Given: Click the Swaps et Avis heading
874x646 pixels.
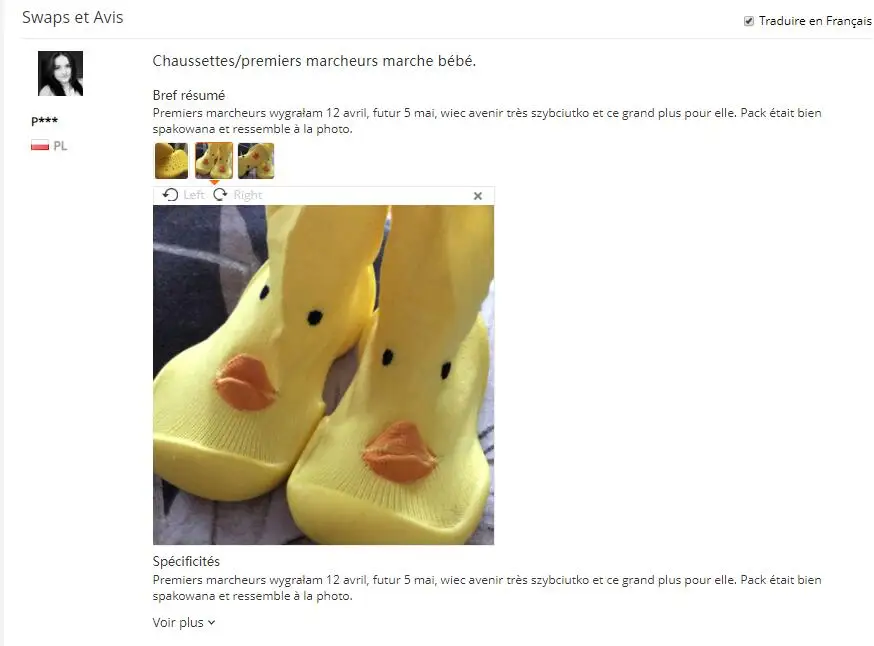Looking at the screenshot, I should pyautogui.click(x=72, y=17).
